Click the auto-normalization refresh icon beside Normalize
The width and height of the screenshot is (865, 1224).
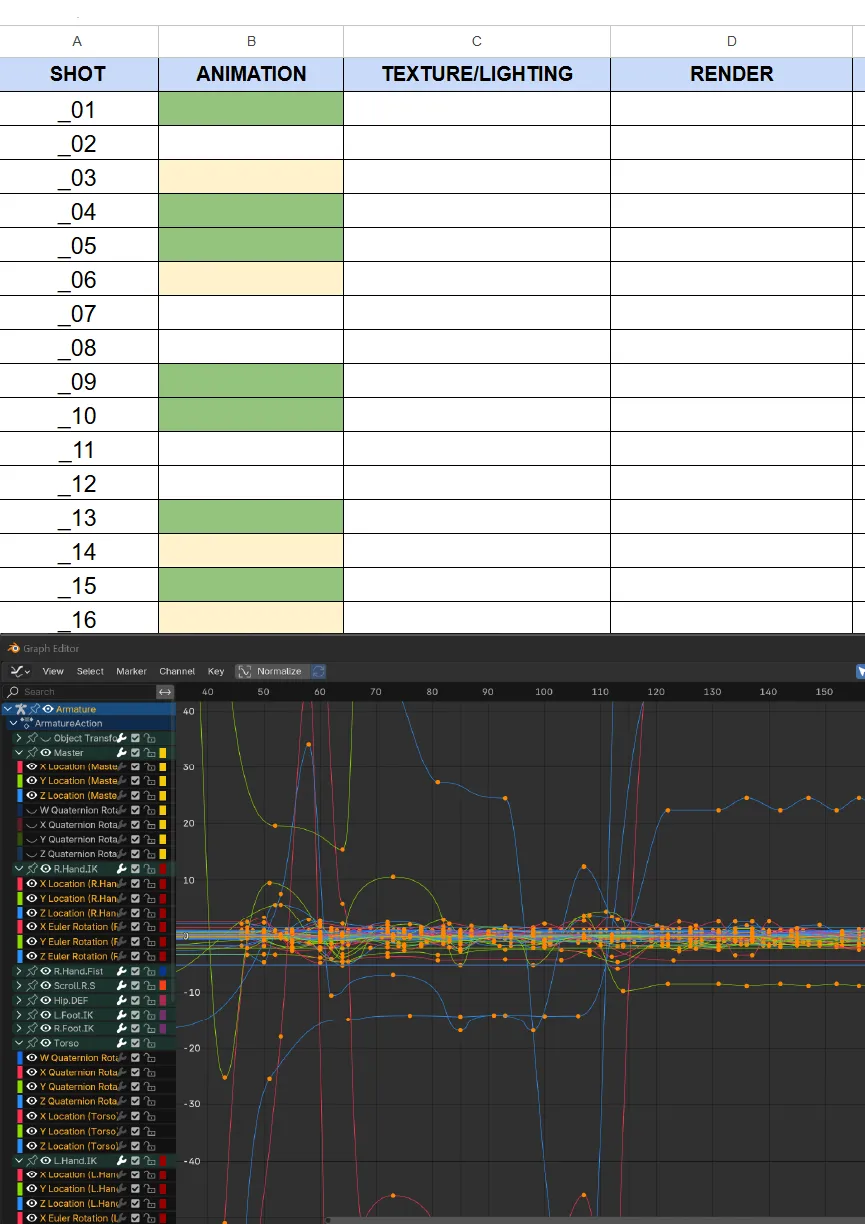pos(318,671)
